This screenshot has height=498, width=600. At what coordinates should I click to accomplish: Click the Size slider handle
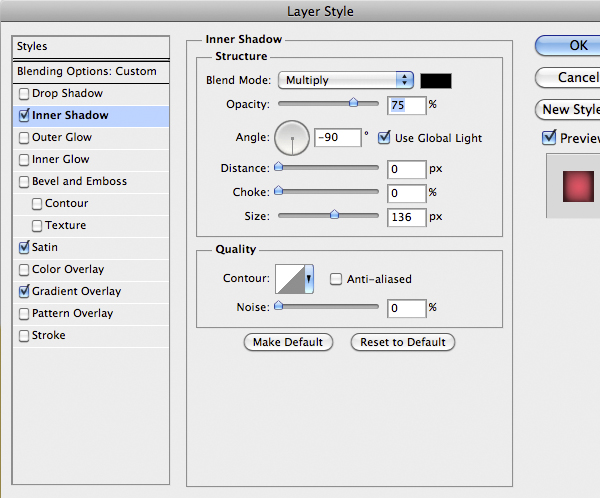coord(334,214)
